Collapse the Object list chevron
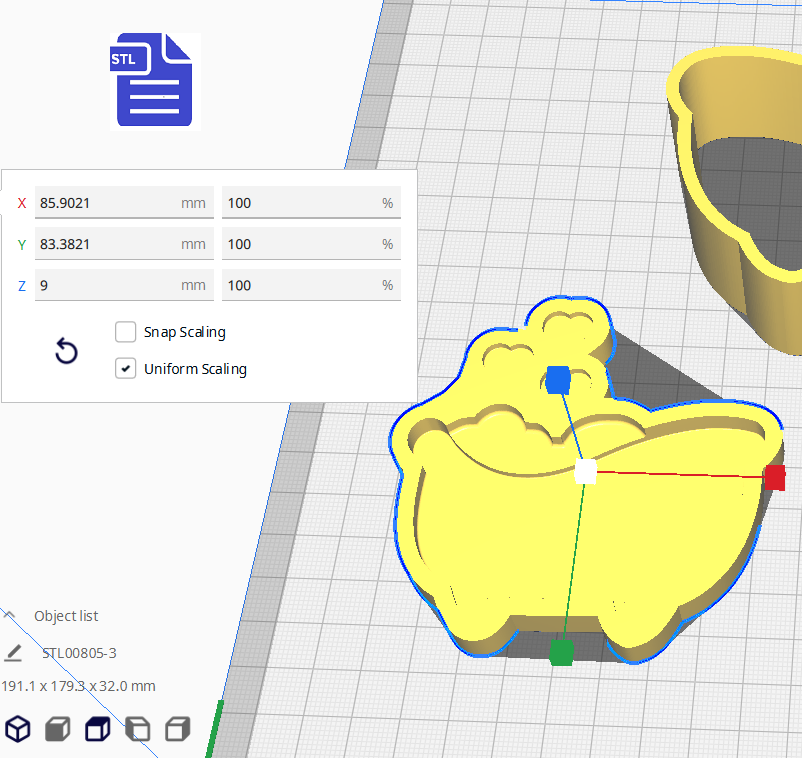 pos(10,615)
